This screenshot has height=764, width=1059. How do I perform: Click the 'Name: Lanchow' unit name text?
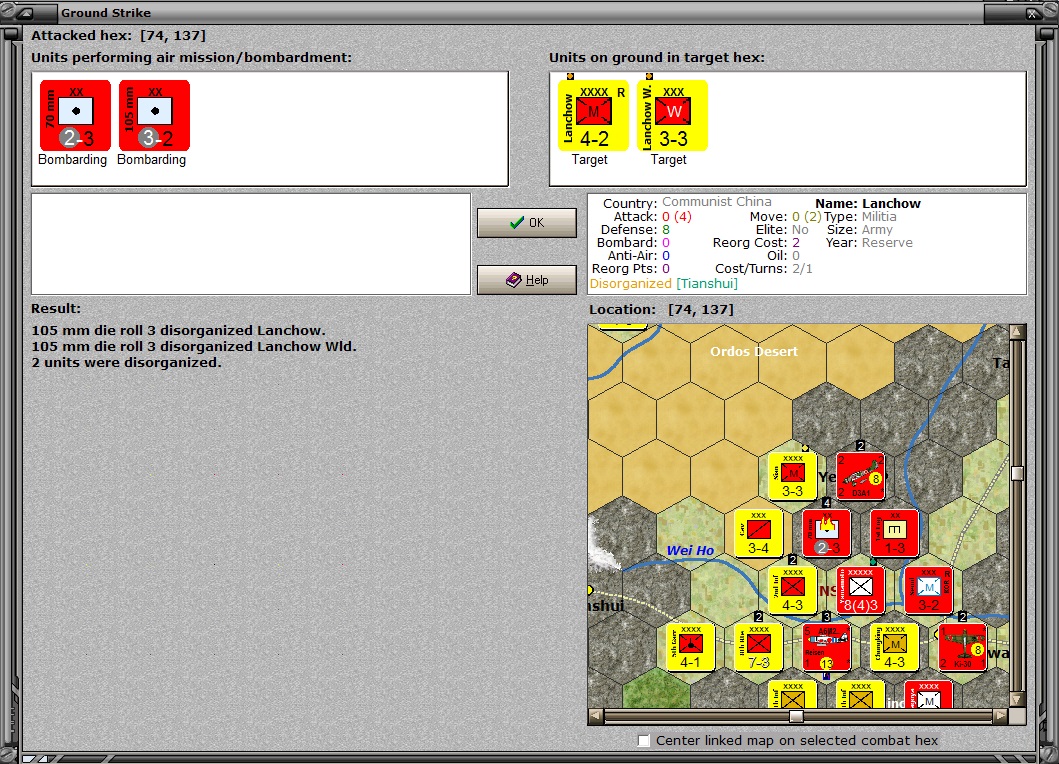867,203
